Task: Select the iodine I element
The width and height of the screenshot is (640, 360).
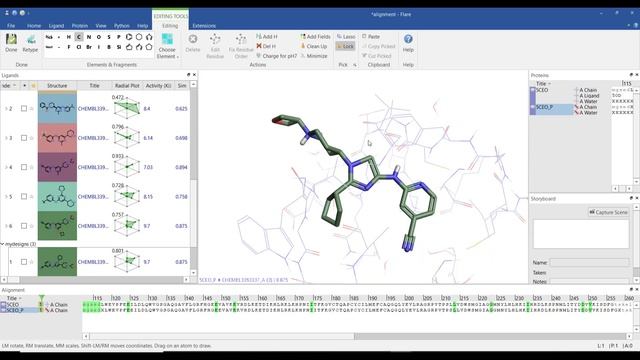Action: click(99, 47)
